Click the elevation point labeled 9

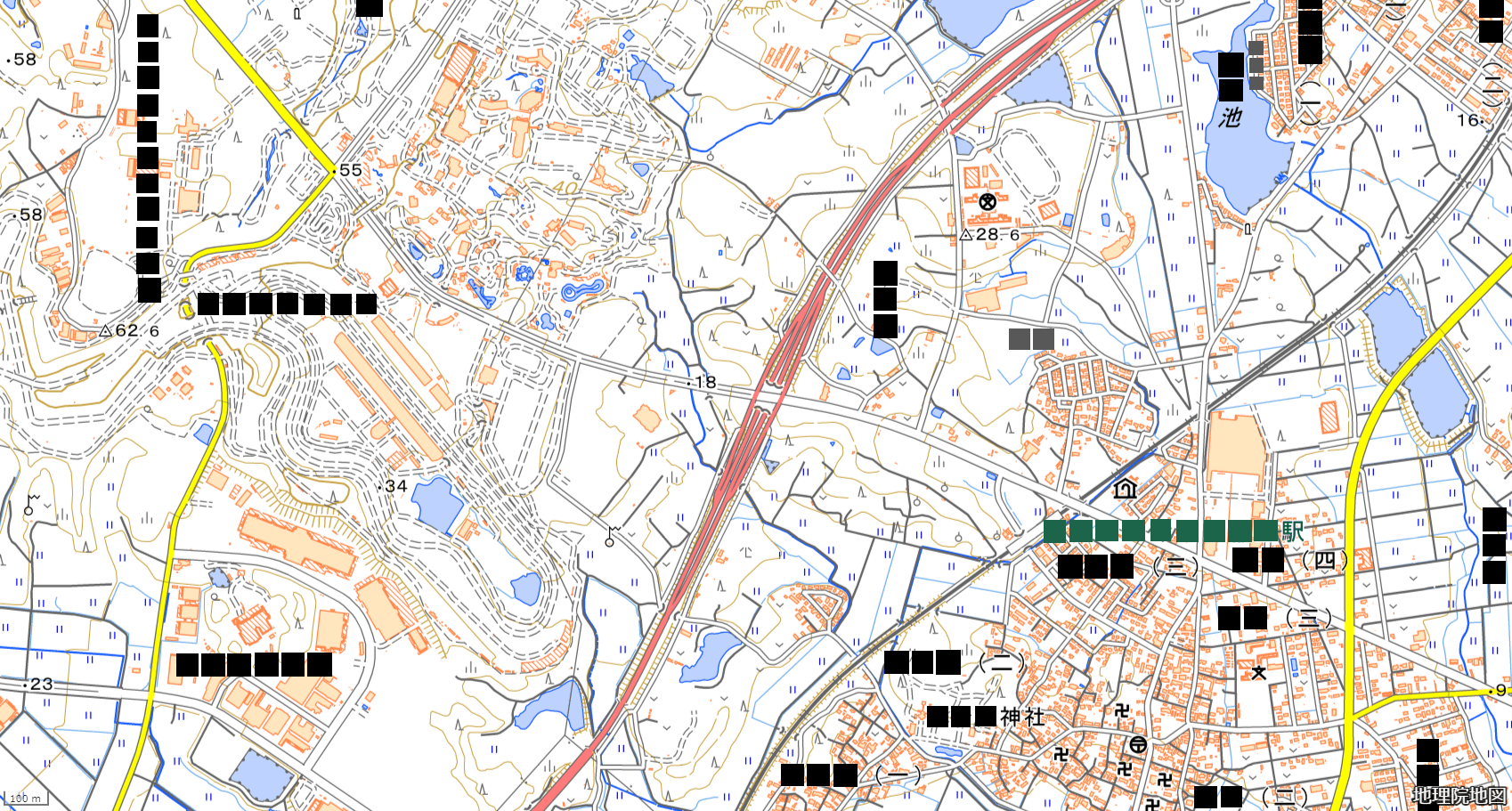[1491, 691]
